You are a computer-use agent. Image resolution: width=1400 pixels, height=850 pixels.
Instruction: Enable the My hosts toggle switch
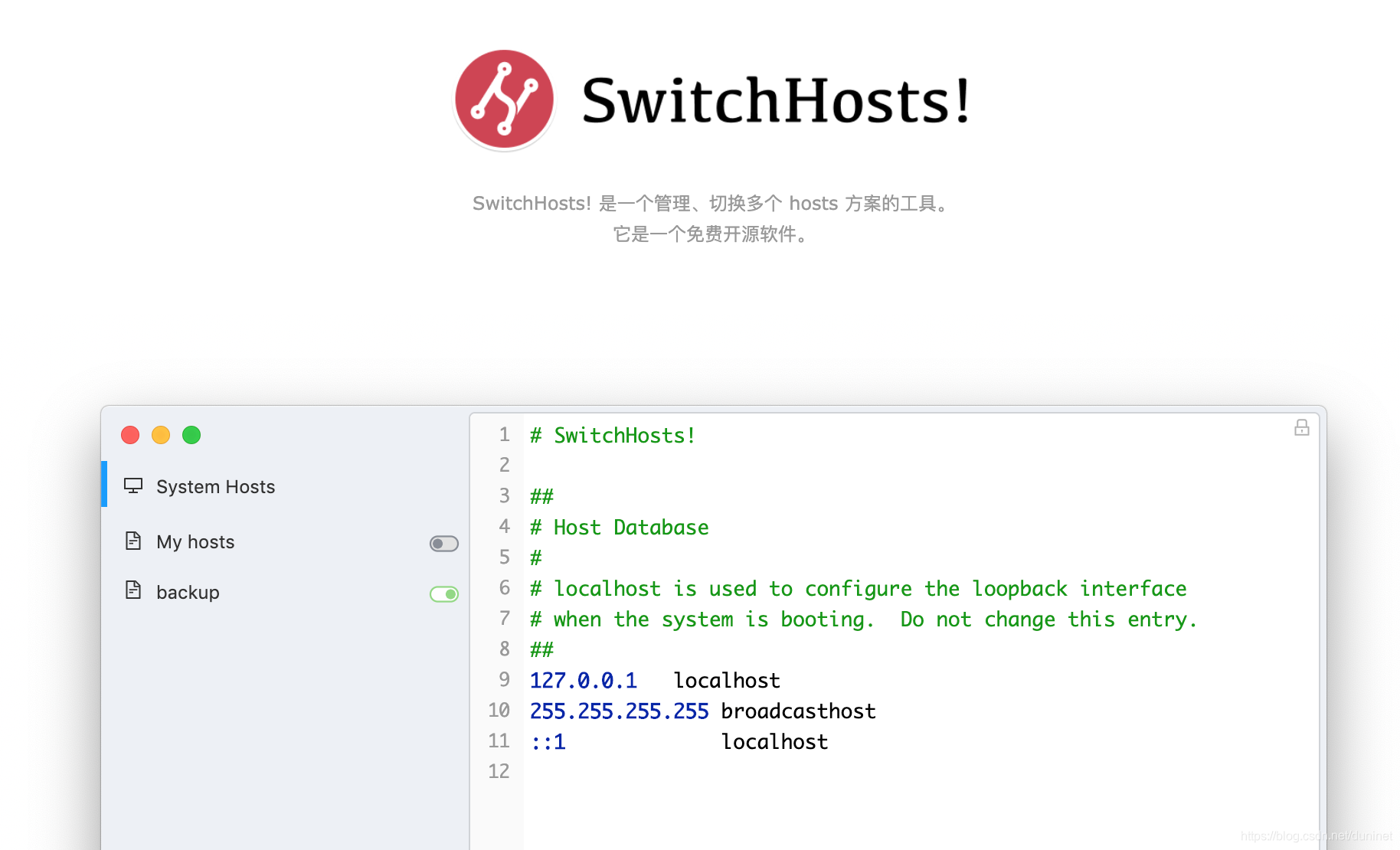[444, 544]
